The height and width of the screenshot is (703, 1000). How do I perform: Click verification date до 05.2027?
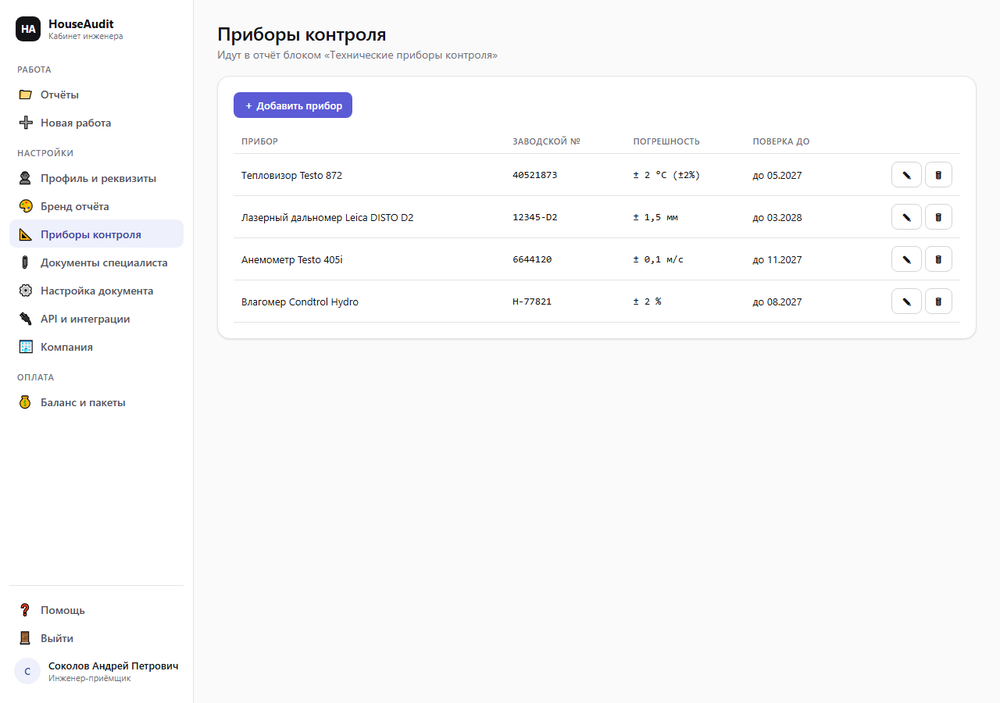[777, 175]
